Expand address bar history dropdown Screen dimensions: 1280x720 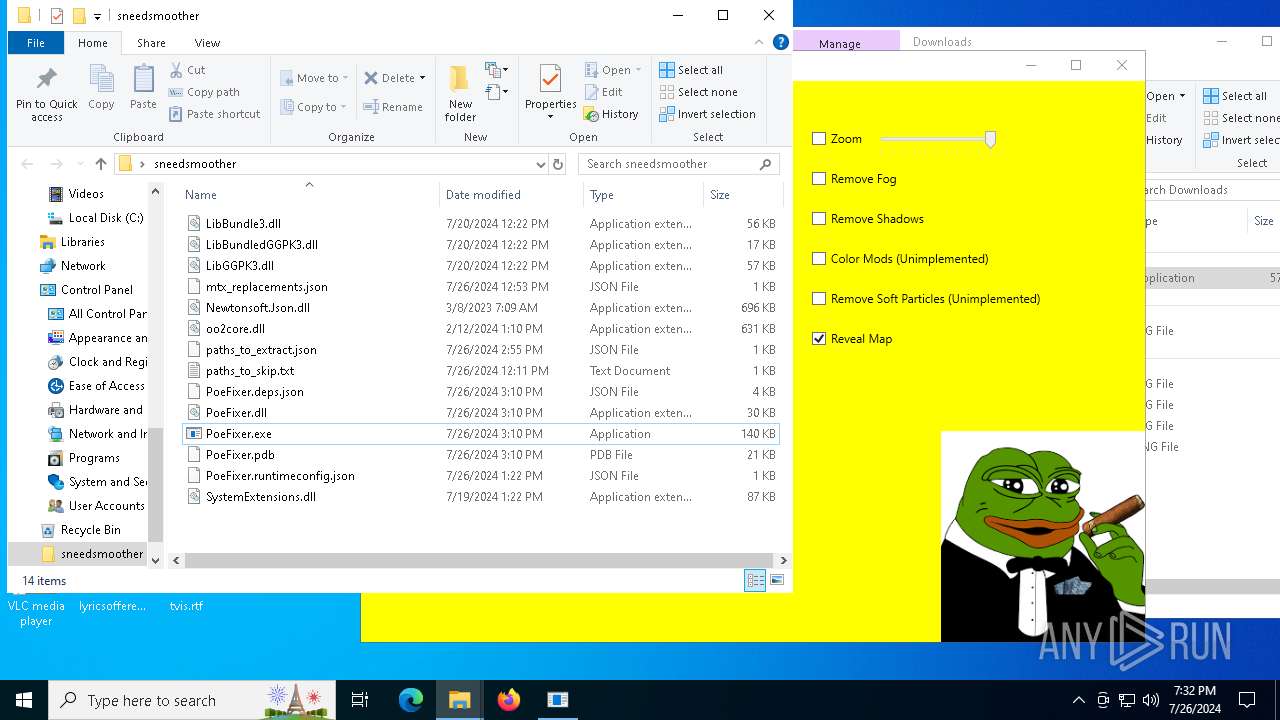(541, 164)
